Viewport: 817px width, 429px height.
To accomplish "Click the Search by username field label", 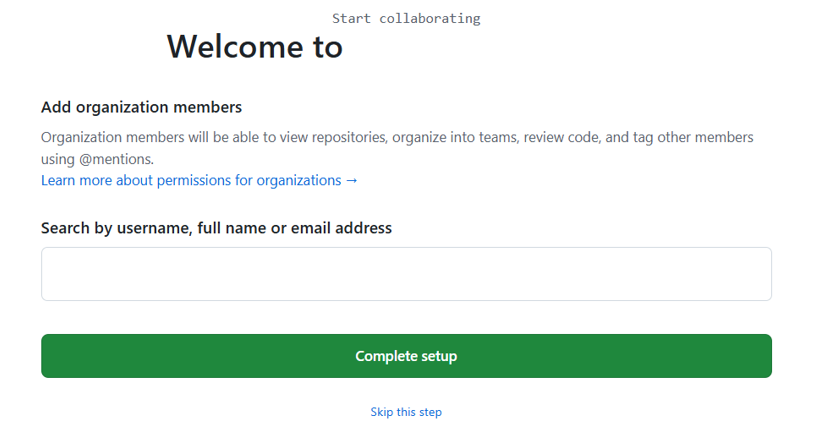I will coord(216,228).
